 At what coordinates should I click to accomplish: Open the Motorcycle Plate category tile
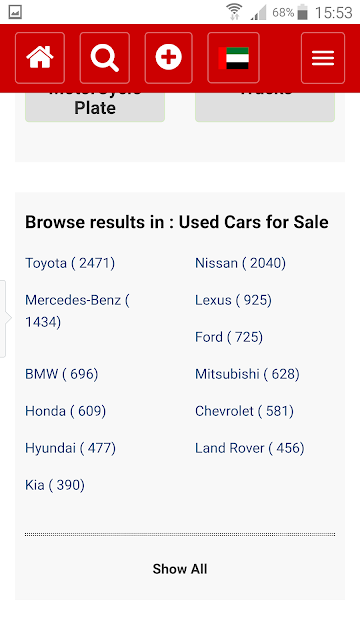point(95,107)
